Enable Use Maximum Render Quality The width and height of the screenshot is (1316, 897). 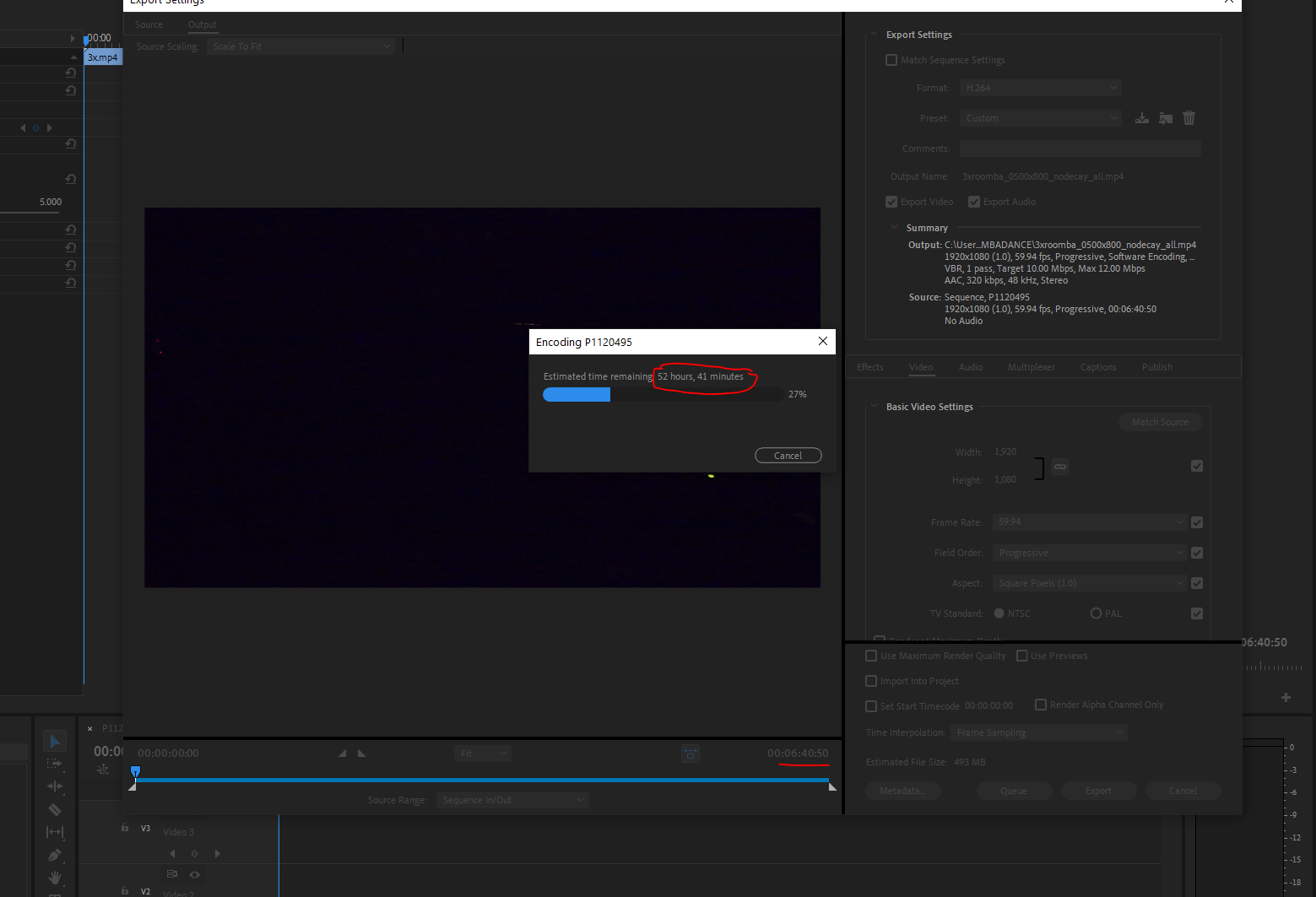(871, 656)
